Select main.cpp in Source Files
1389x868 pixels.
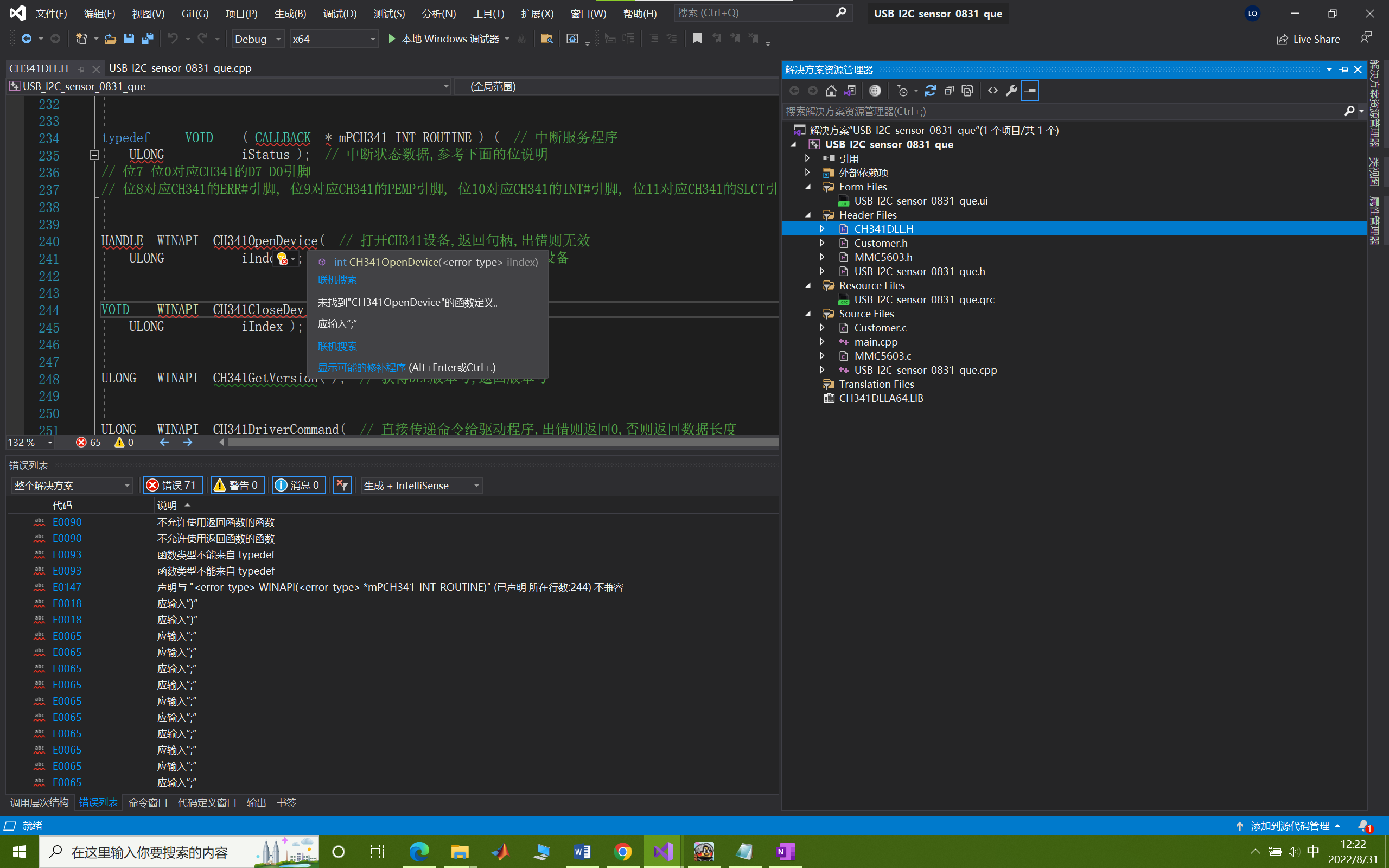coord(875,342)
